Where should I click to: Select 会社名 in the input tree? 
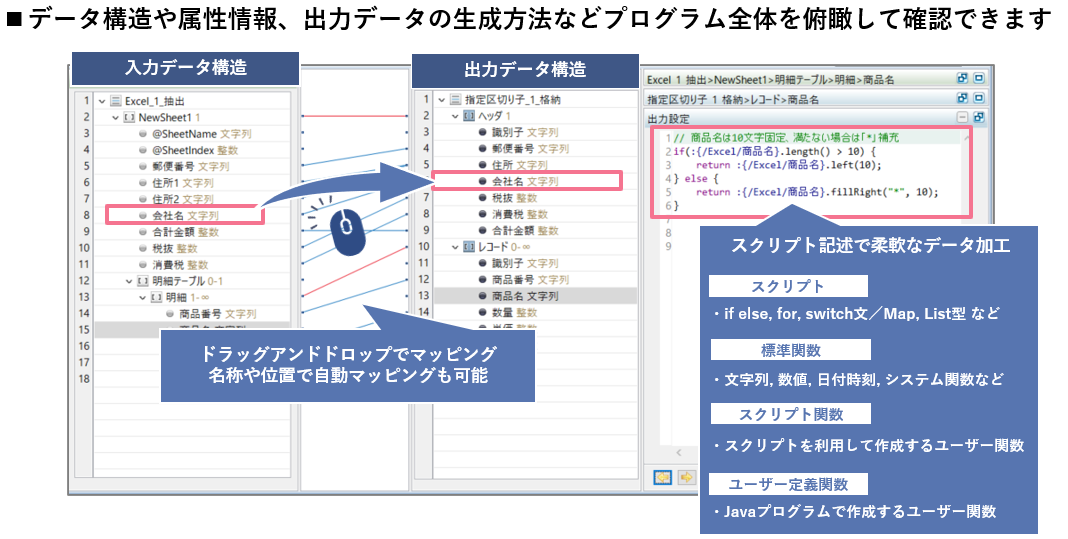(185, 215)
